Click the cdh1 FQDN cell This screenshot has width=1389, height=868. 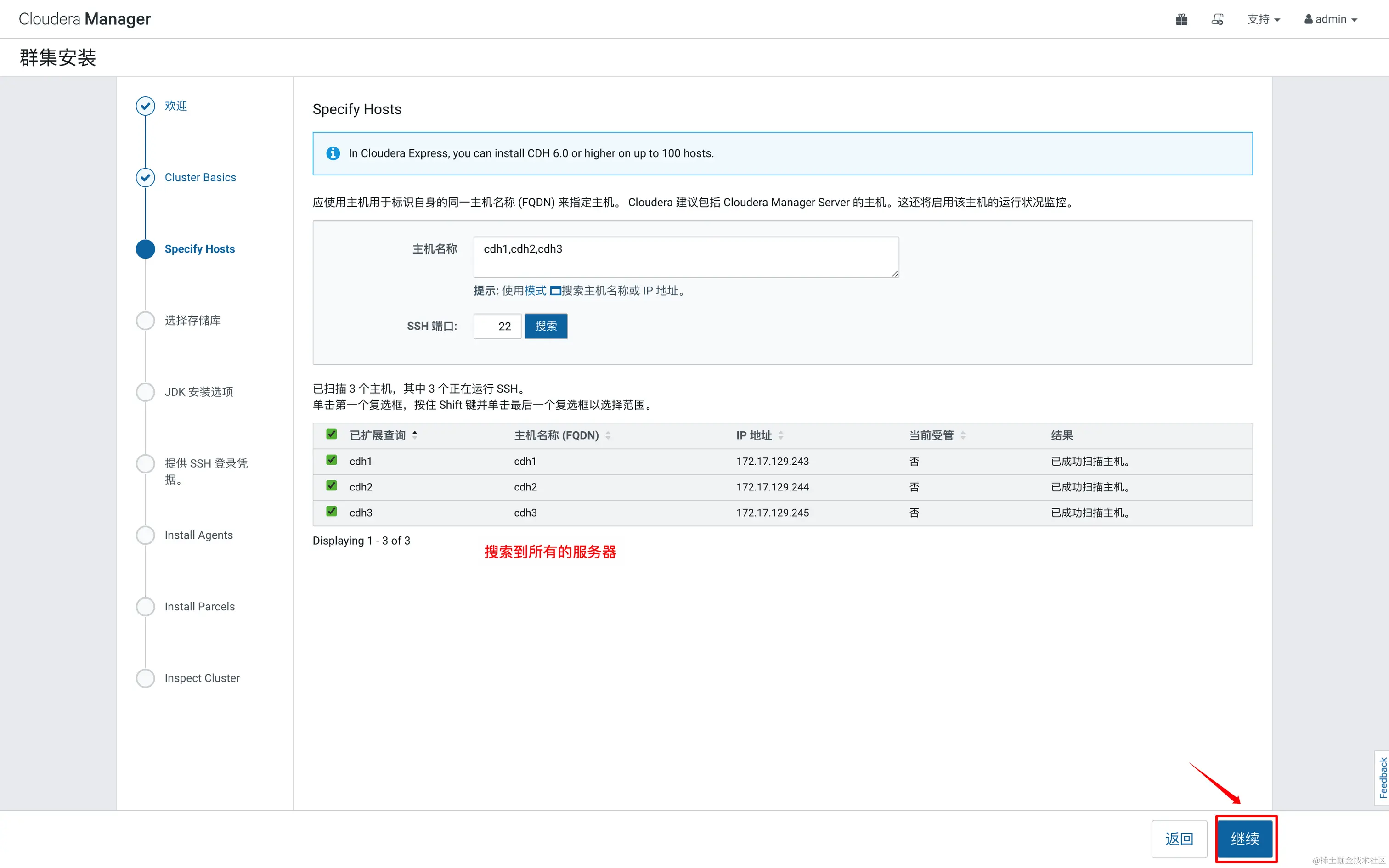[525, 462]
